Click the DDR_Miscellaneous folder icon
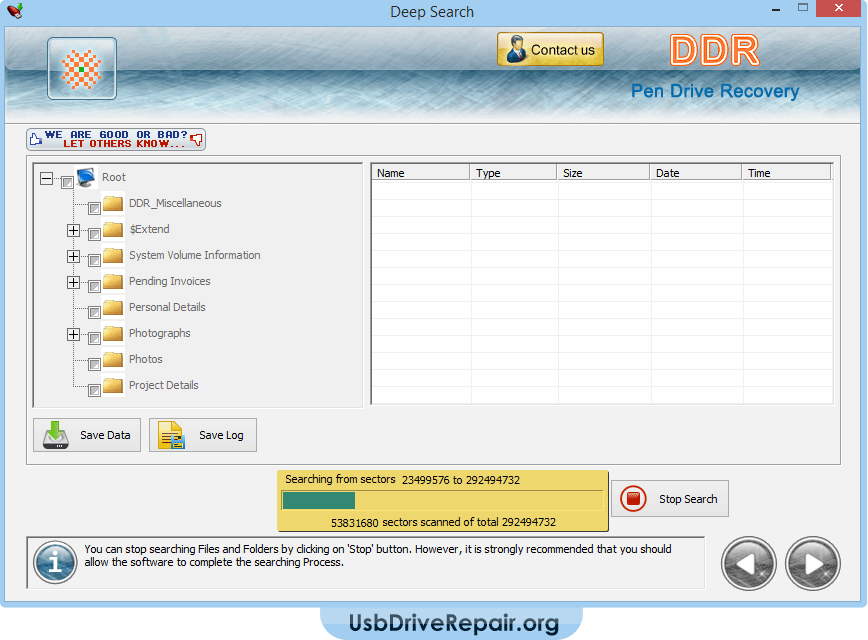 113,203
